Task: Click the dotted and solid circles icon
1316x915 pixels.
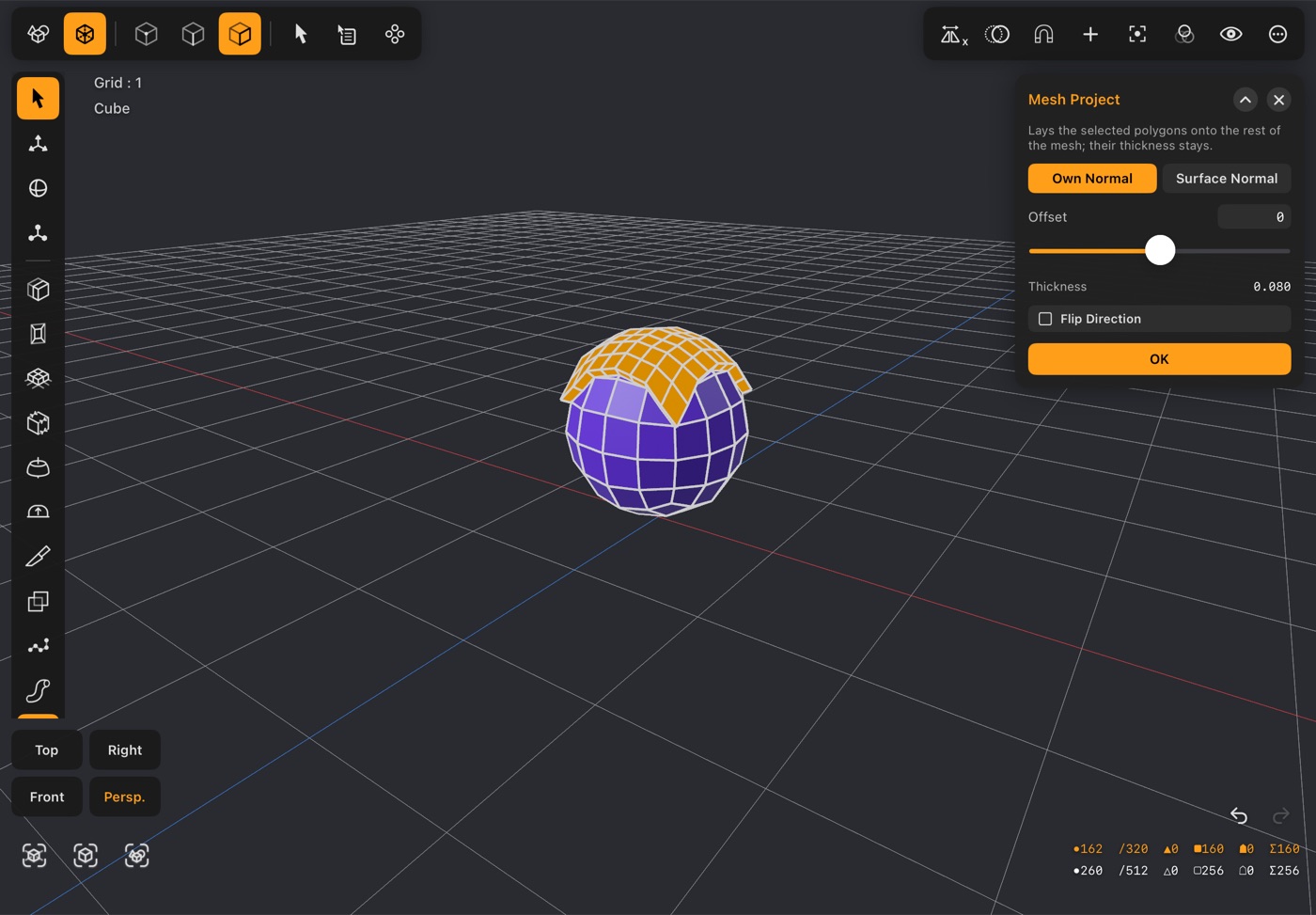Action: click(x=997, y=35)
